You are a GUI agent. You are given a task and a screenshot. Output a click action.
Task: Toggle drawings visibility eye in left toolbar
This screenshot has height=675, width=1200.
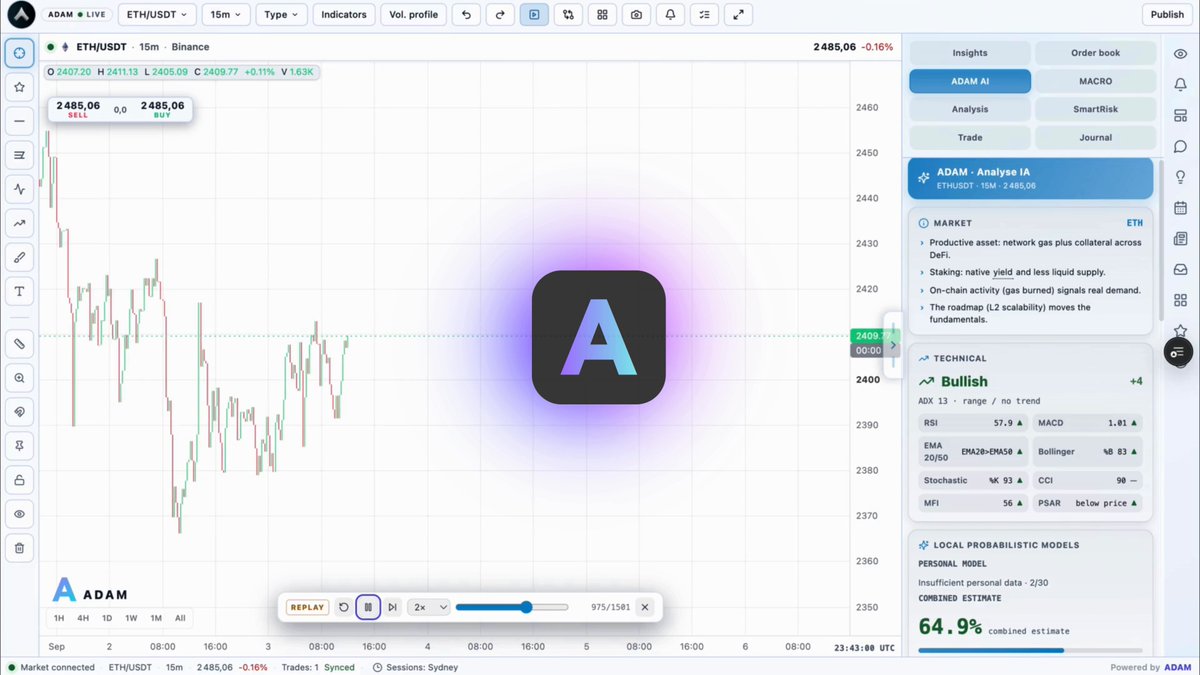tap(19, 514)
